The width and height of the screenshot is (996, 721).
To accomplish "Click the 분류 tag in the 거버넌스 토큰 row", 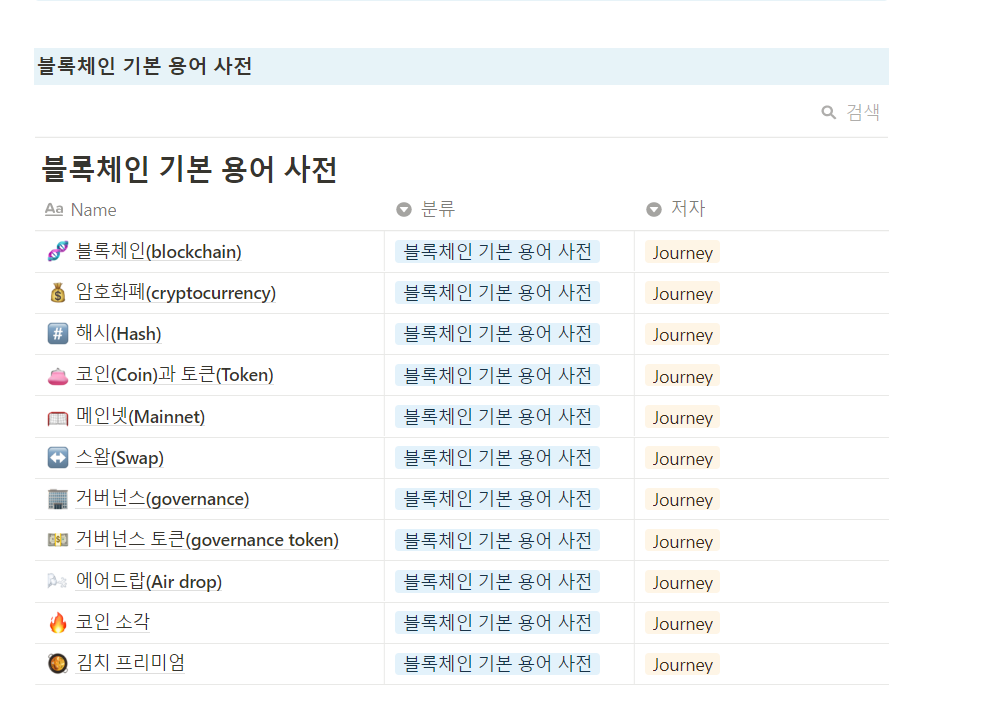I will [x=497, y=541].
